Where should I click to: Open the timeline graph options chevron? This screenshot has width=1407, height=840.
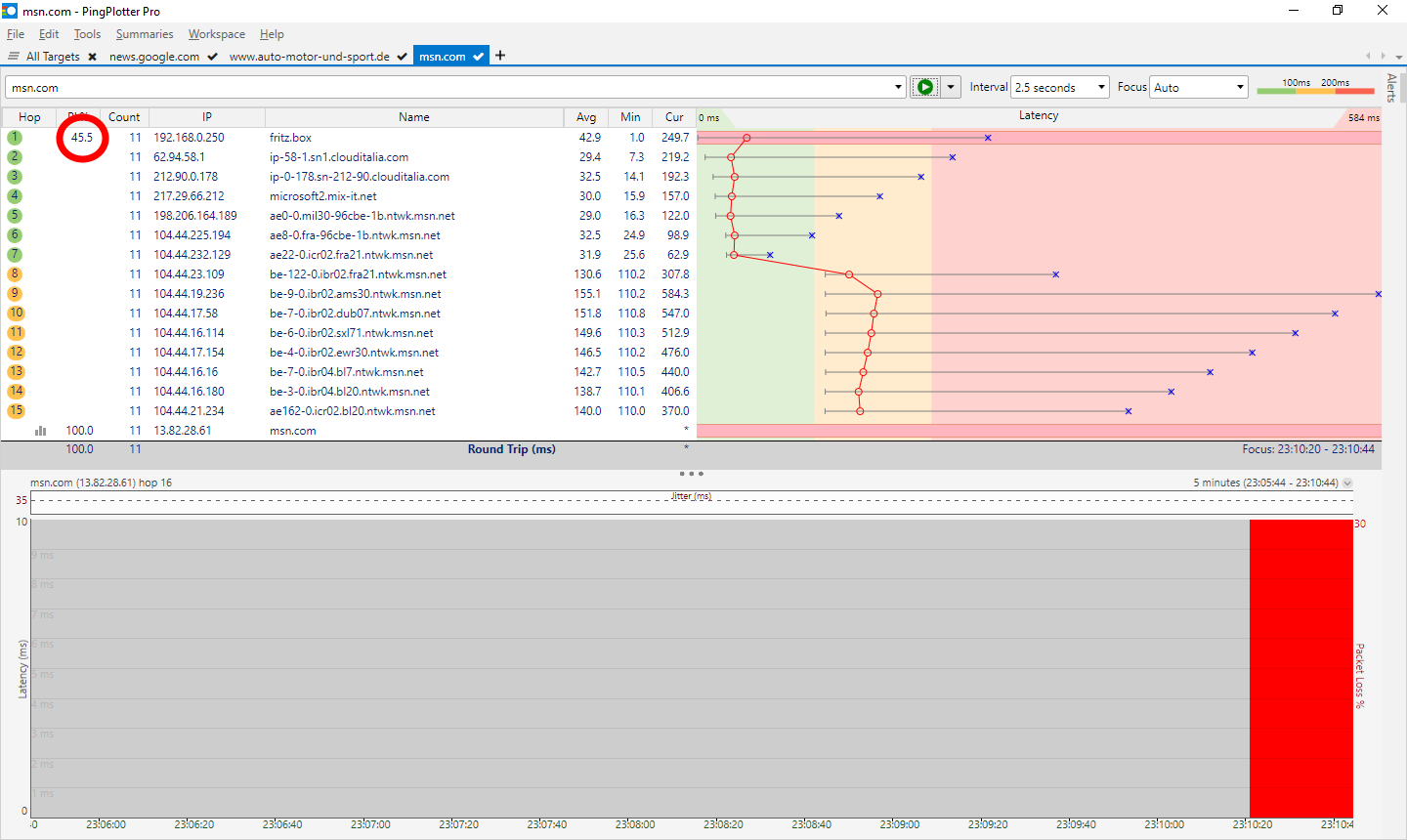[1347, 483]
